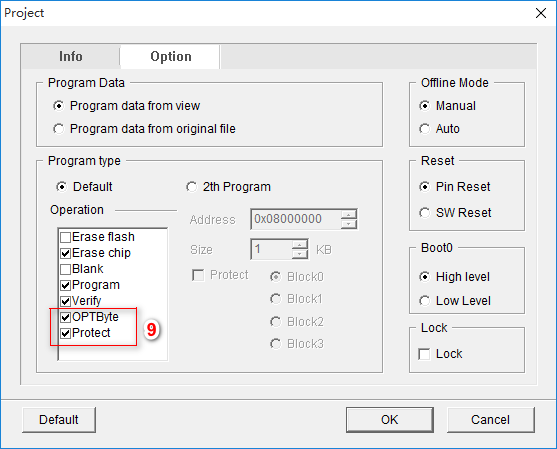Close the Project dialog window
The height and width of the screenshot is (449, 557).
click(x=541, y=13)
